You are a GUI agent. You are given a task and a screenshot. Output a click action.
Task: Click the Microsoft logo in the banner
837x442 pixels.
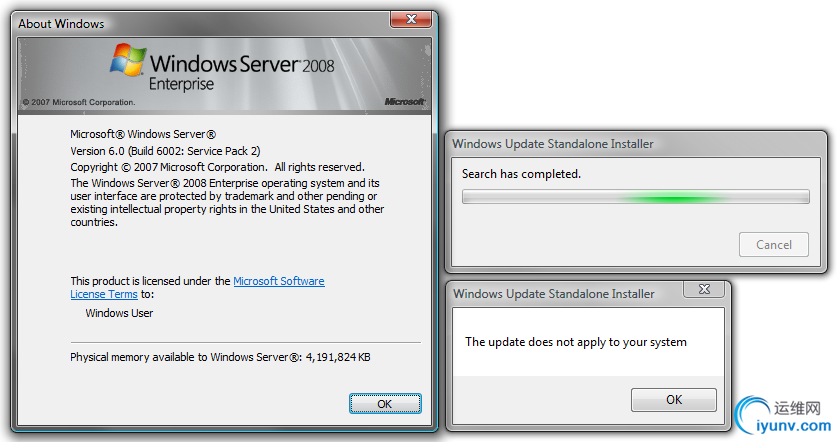(x=405, y=101)
